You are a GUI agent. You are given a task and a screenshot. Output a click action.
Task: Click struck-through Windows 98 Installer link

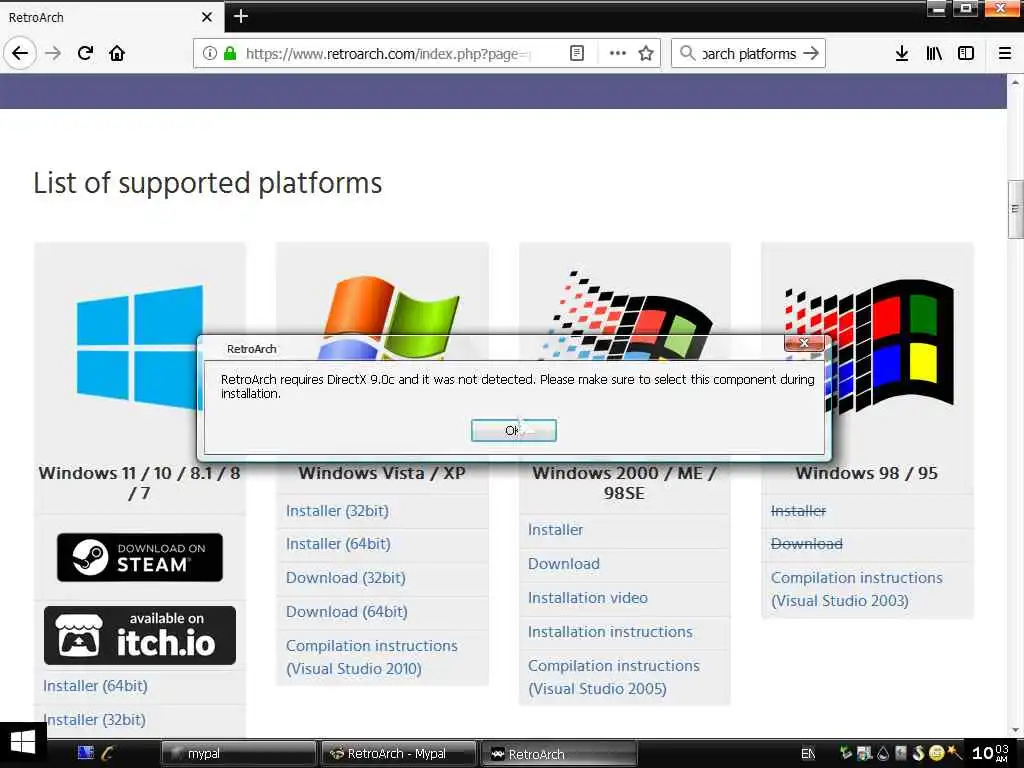[x=798, y=511]
